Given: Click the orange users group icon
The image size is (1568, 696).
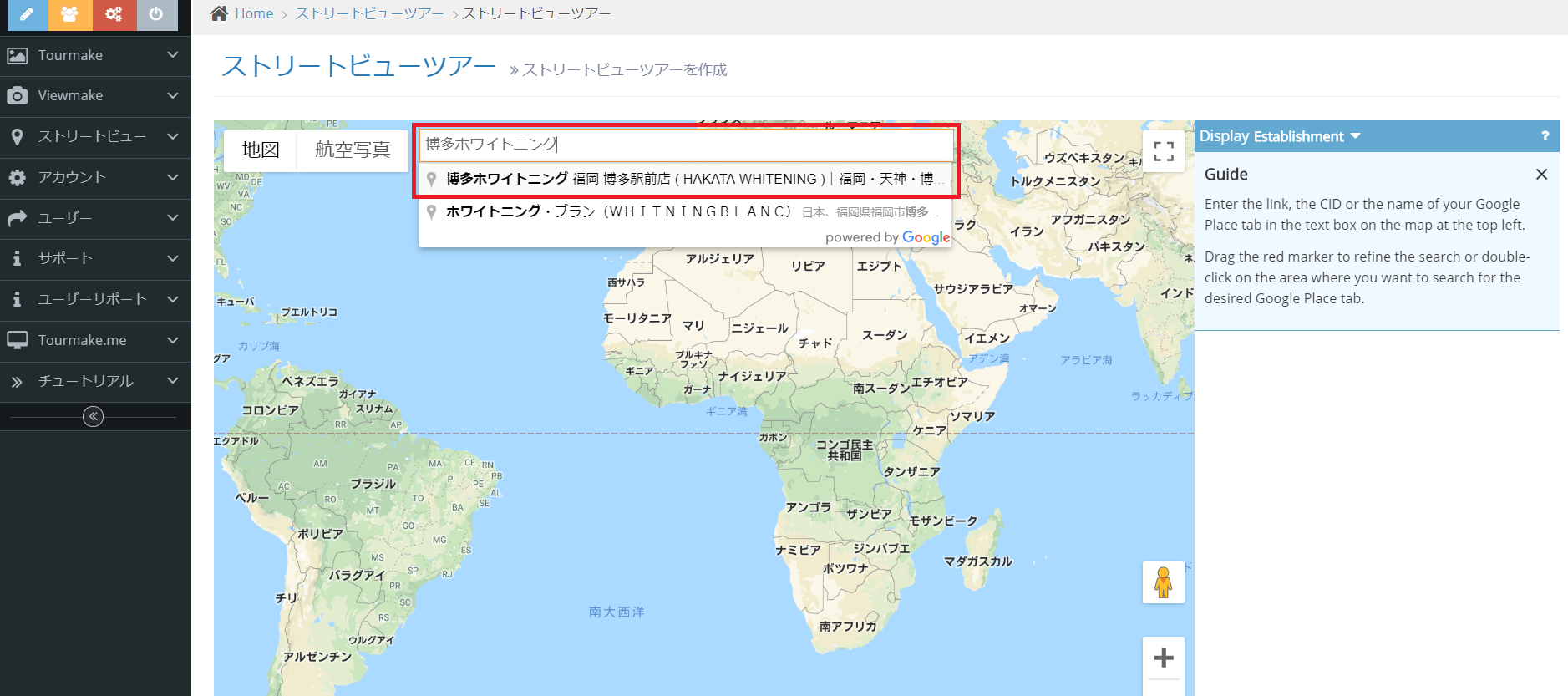Looking at the screenshot, I should click(70, 14).
